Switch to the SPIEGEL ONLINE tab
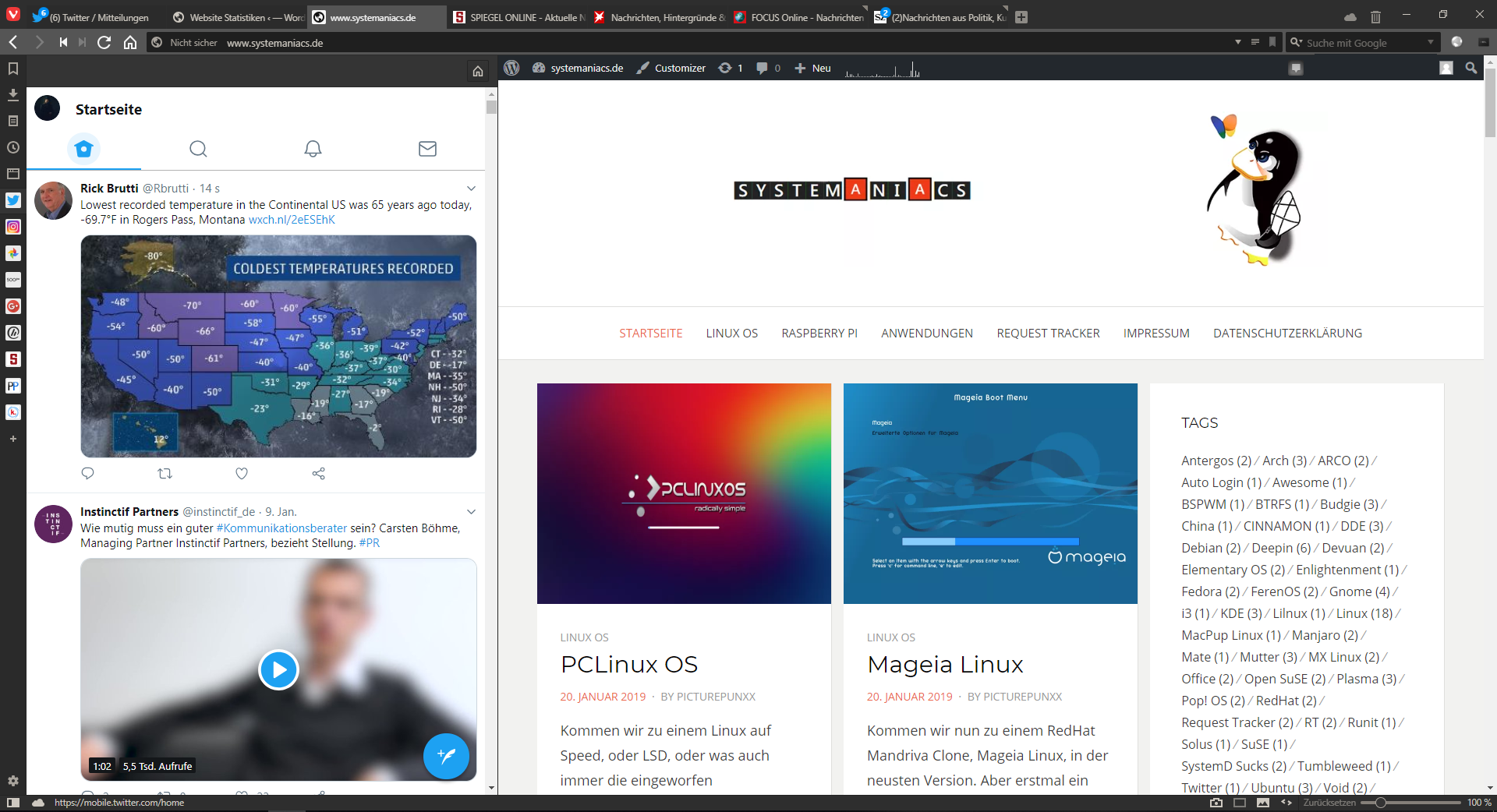1497x812 pixels. click(518, 17)
